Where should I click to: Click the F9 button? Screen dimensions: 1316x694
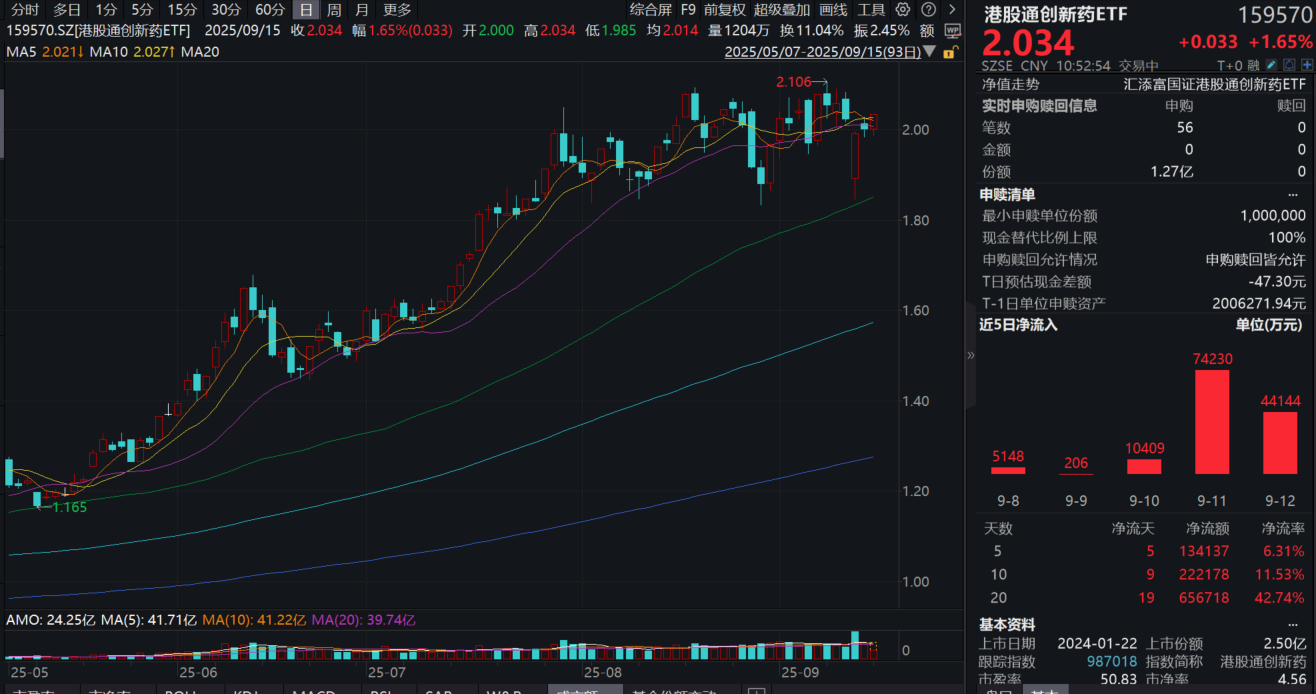click(688, 10)
